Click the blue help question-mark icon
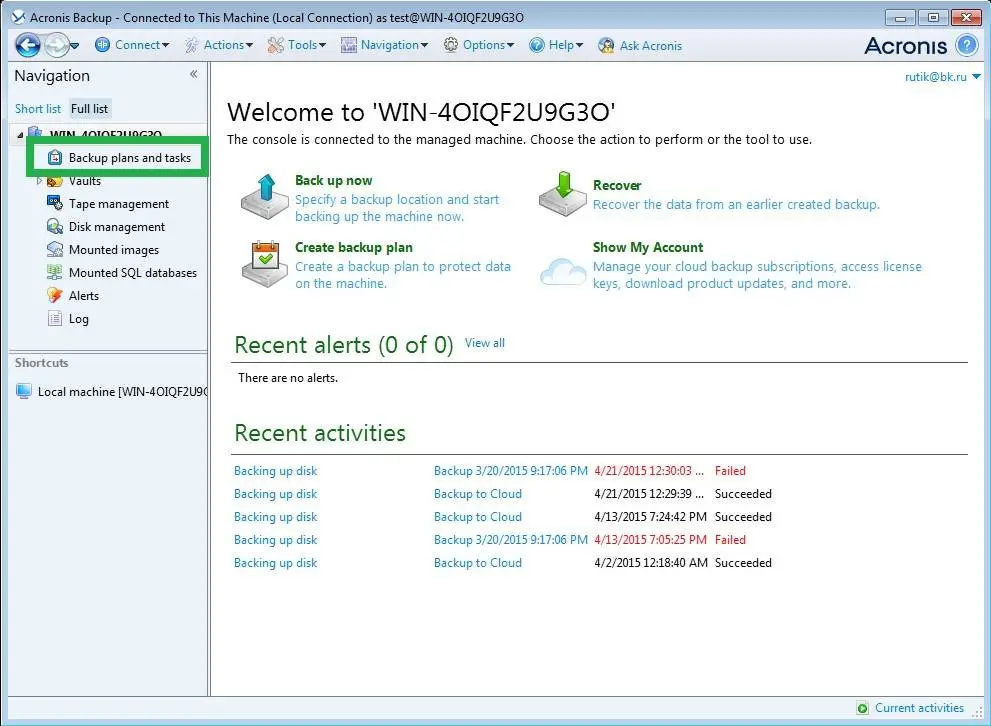Screen dimensions: 991x726 click(967, 45)
